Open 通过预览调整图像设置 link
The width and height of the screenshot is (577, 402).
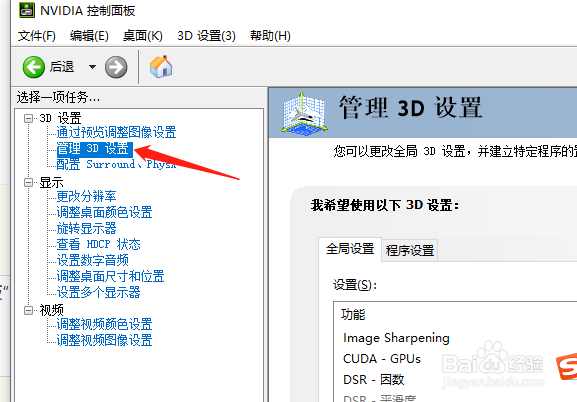[116, 132]
